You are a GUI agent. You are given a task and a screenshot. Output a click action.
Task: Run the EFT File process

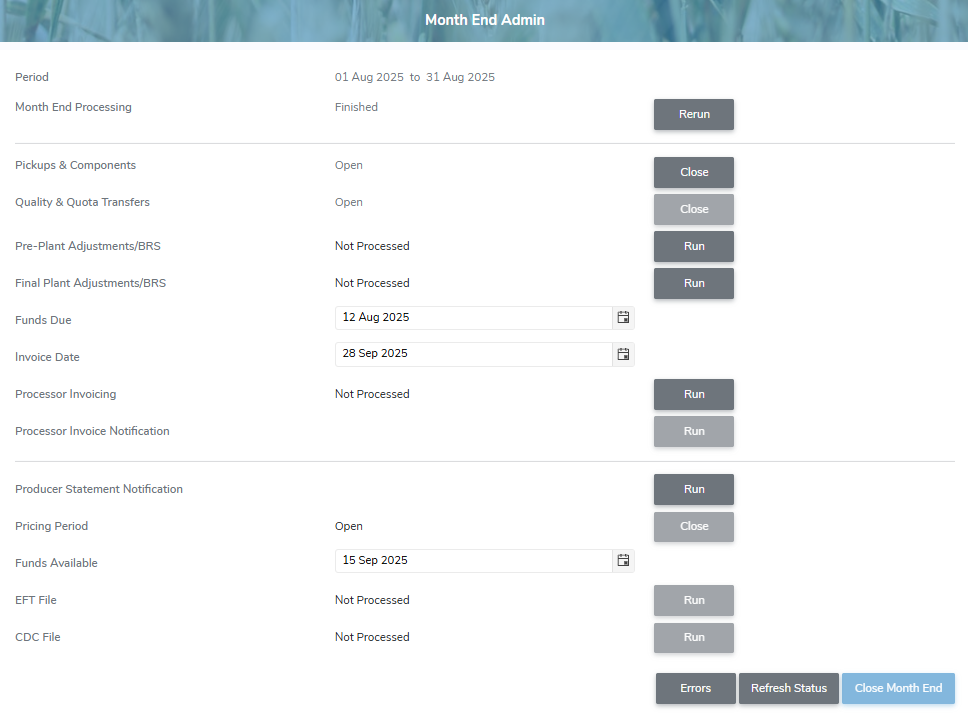click(693, 600)
